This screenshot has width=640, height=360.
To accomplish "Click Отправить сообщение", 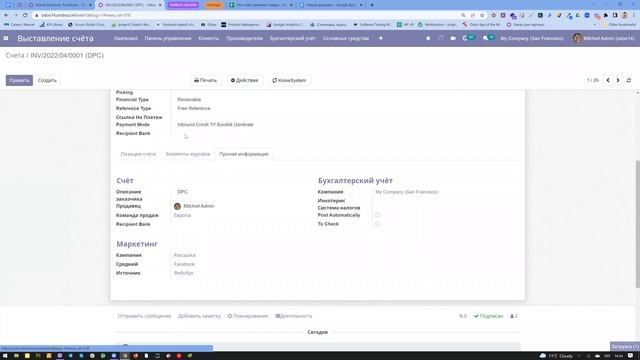I will click(144, 316).
